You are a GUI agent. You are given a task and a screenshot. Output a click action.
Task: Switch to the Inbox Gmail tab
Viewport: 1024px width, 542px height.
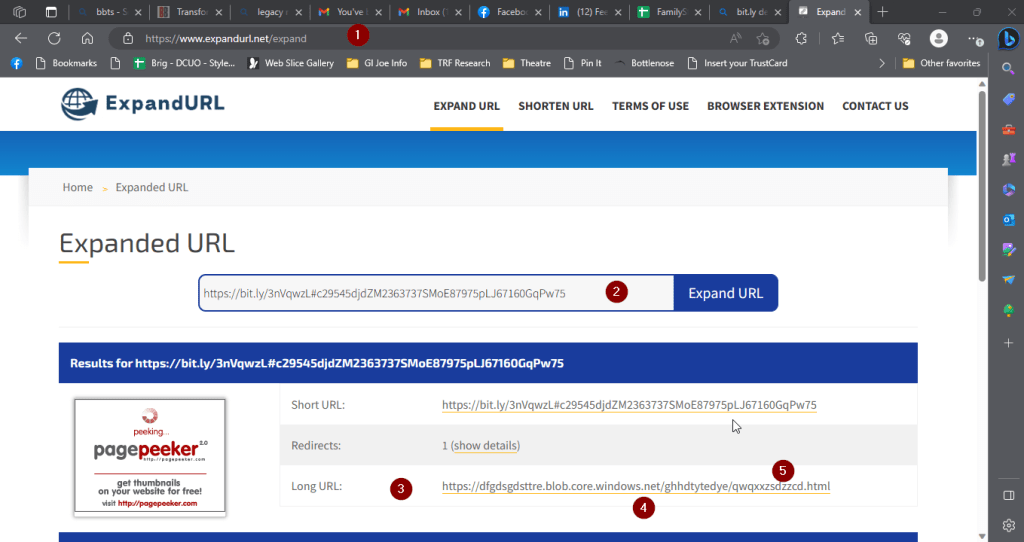(x=428, y=12)
